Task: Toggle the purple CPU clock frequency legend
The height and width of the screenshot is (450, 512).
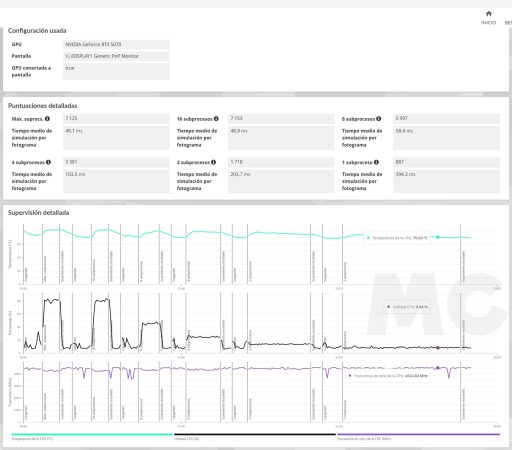Action: (418, 434)
